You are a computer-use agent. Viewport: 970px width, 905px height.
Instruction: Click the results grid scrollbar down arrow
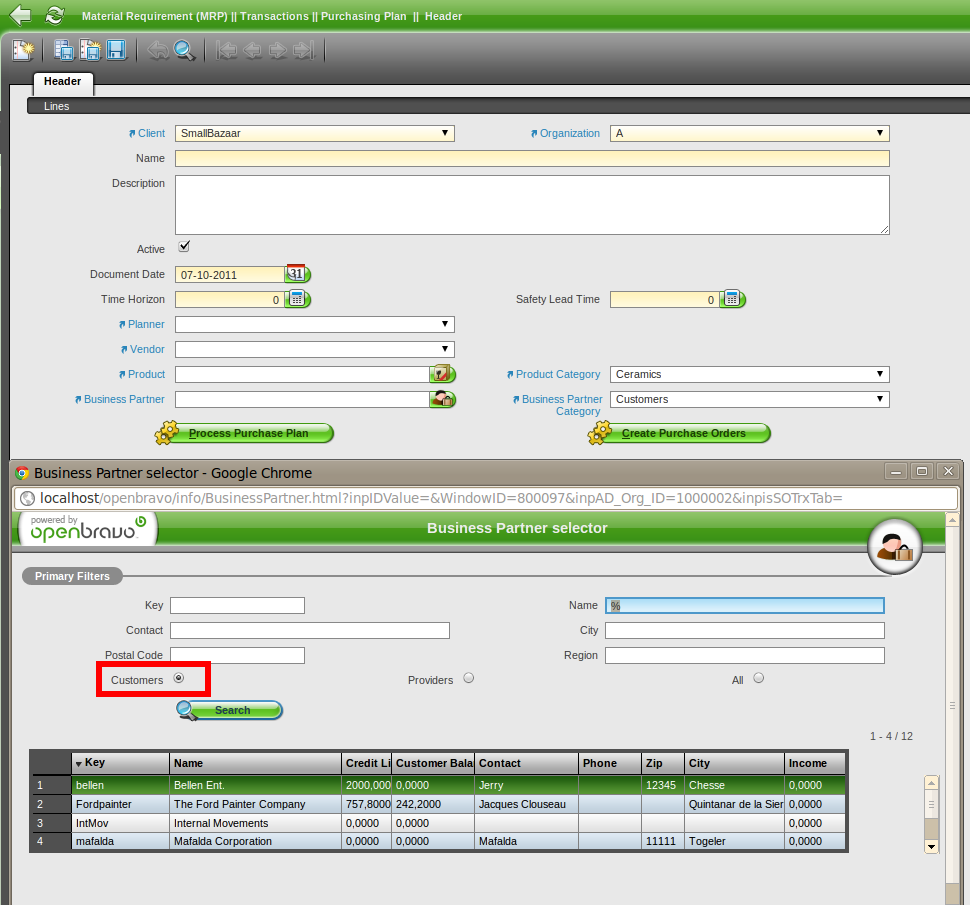pos(931,846)
